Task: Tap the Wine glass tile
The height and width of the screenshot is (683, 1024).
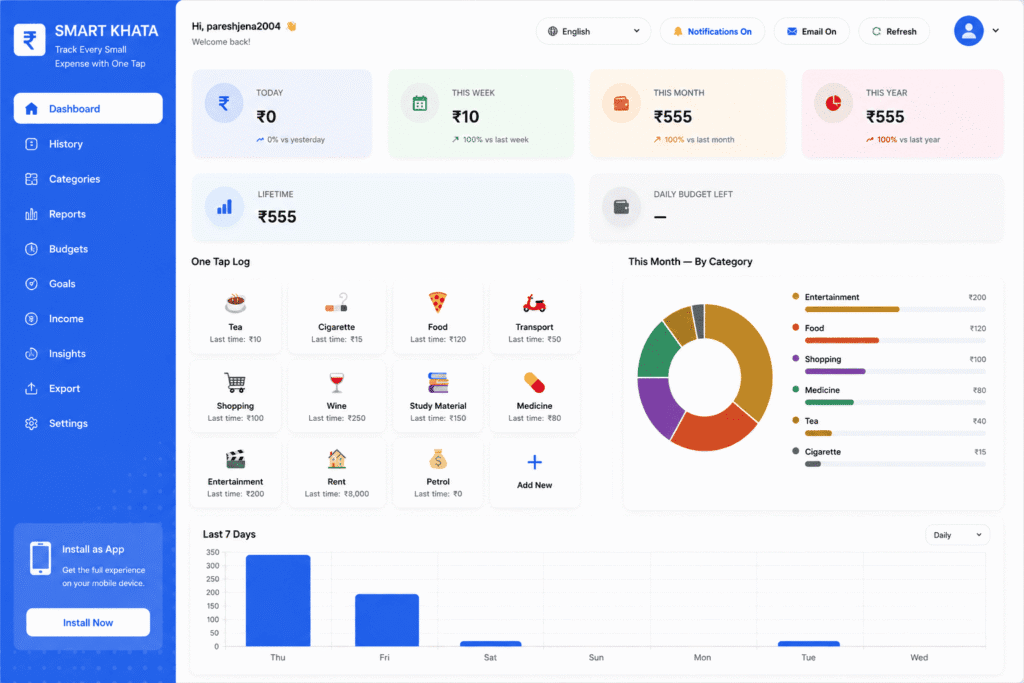Action: (x=336, y=396)
